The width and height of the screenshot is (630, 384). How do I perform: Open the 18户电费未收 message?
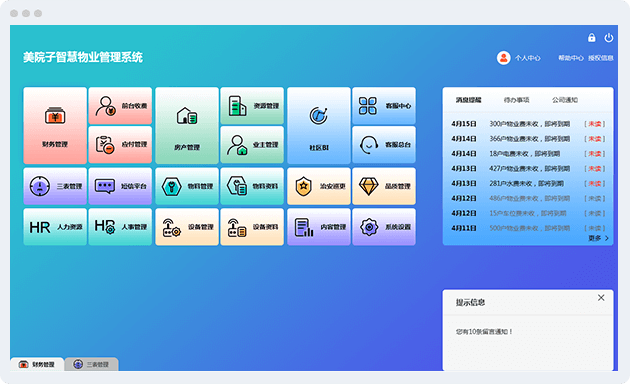(528, 154)
